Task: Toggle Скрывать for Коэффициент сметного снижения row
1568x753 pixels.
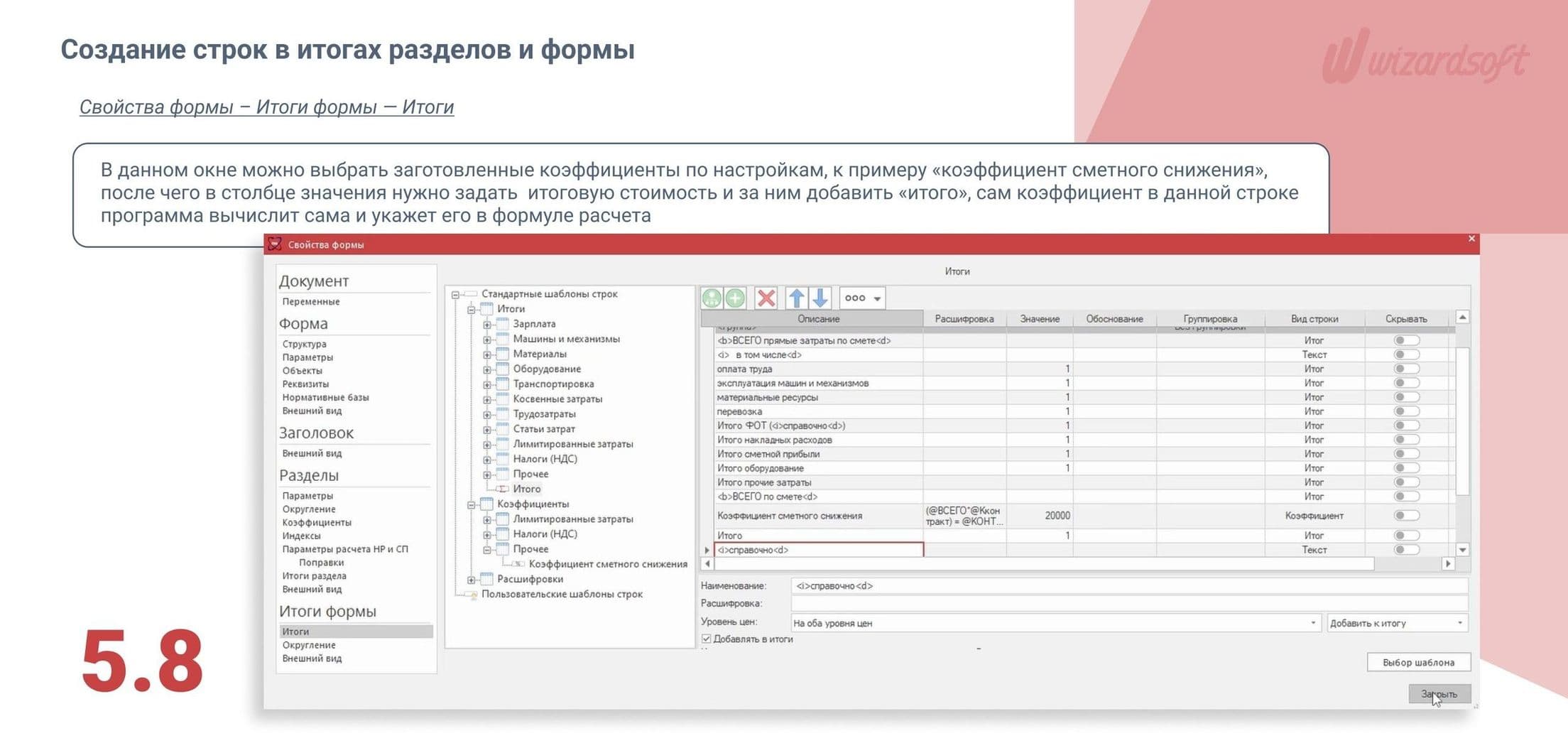Action: pyautogui.click(x=1406, y=516)
